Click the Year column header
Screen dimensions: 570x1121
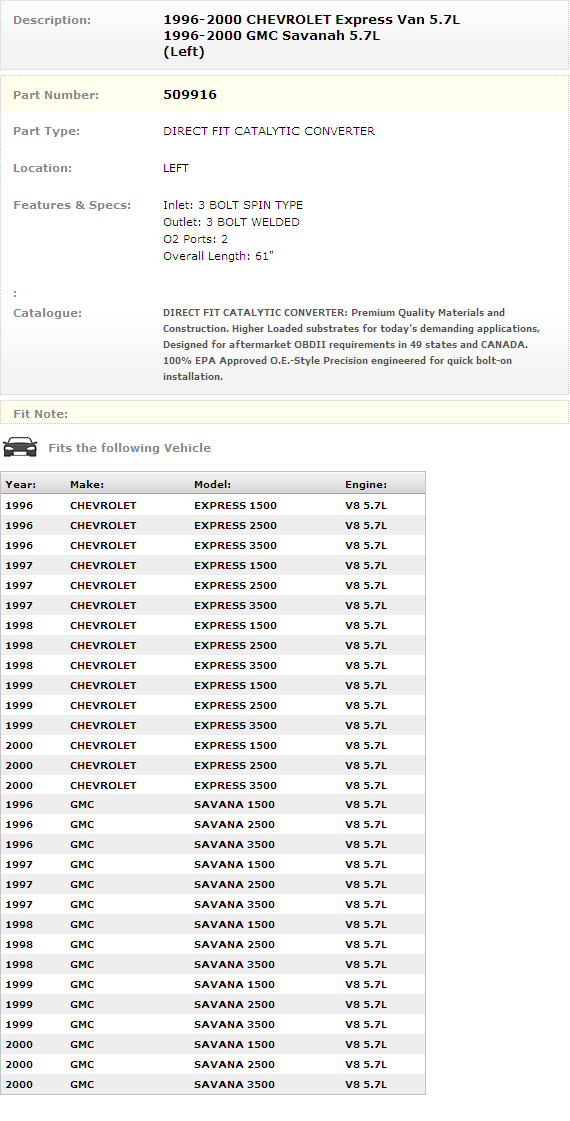coord(21,485)
